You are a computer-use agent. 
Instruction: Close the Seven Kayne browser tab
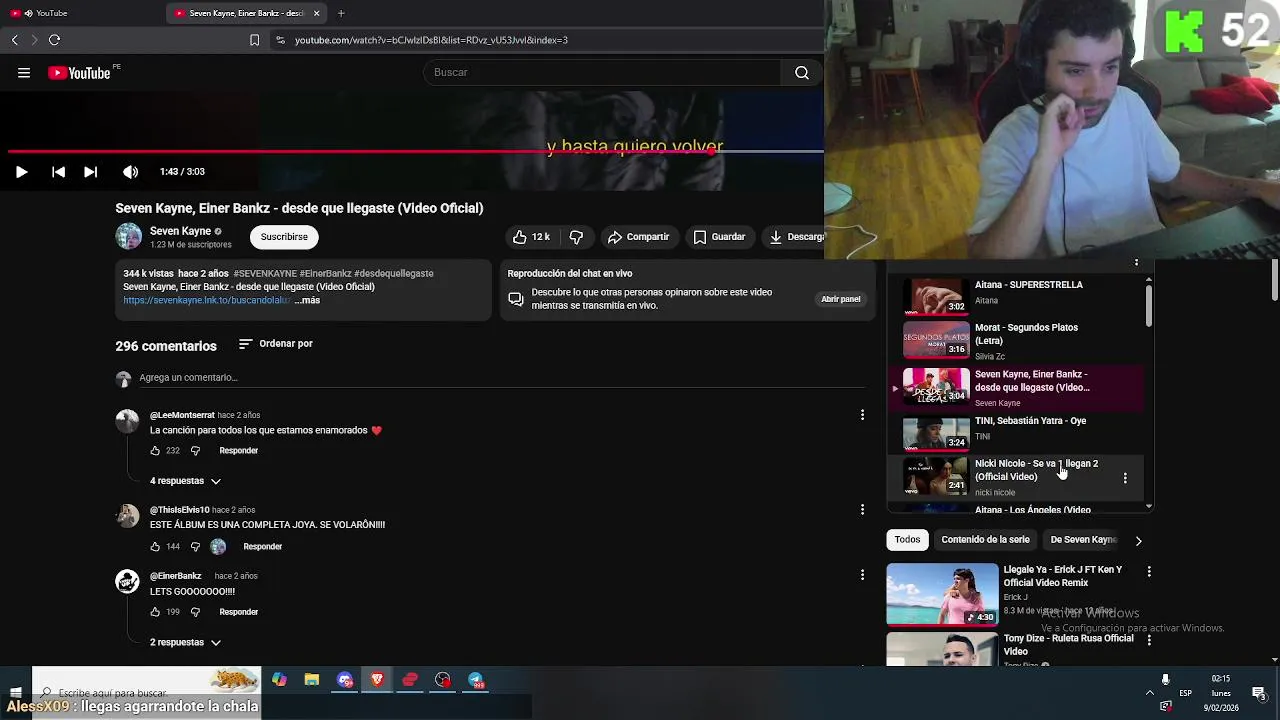point(317,13)
